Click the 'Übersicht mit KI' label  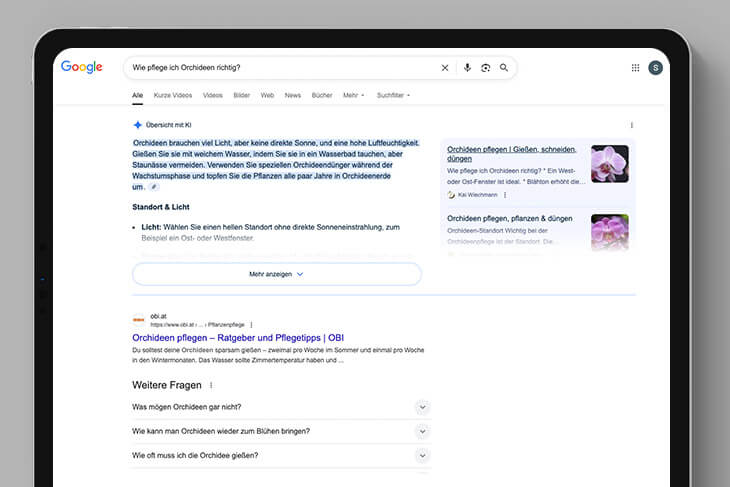(169, 125)
